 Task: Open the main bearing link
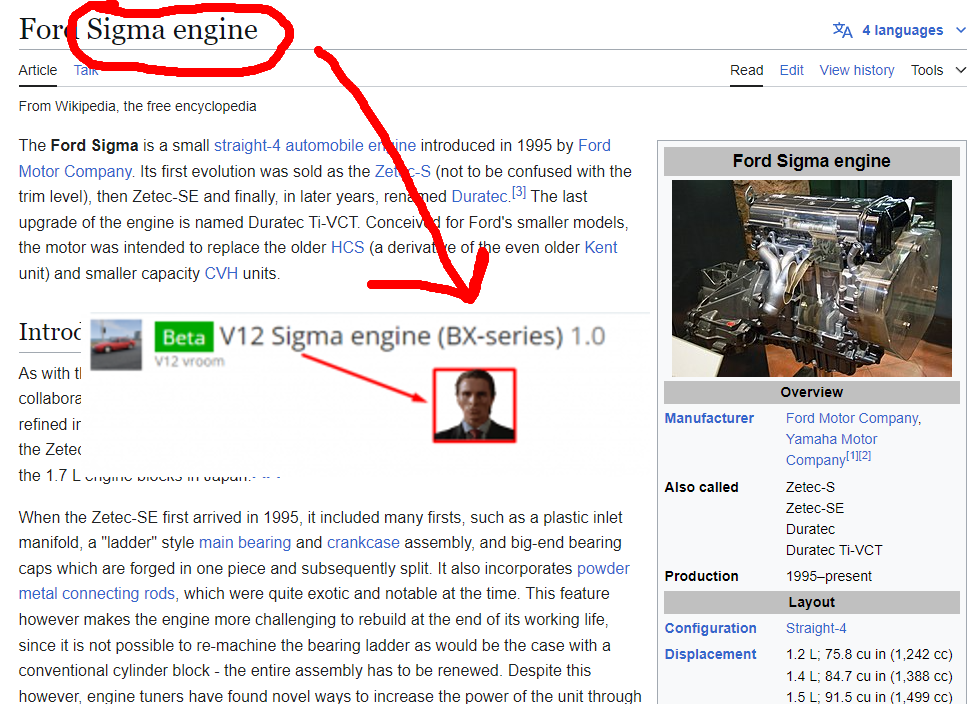click(245, 542)
